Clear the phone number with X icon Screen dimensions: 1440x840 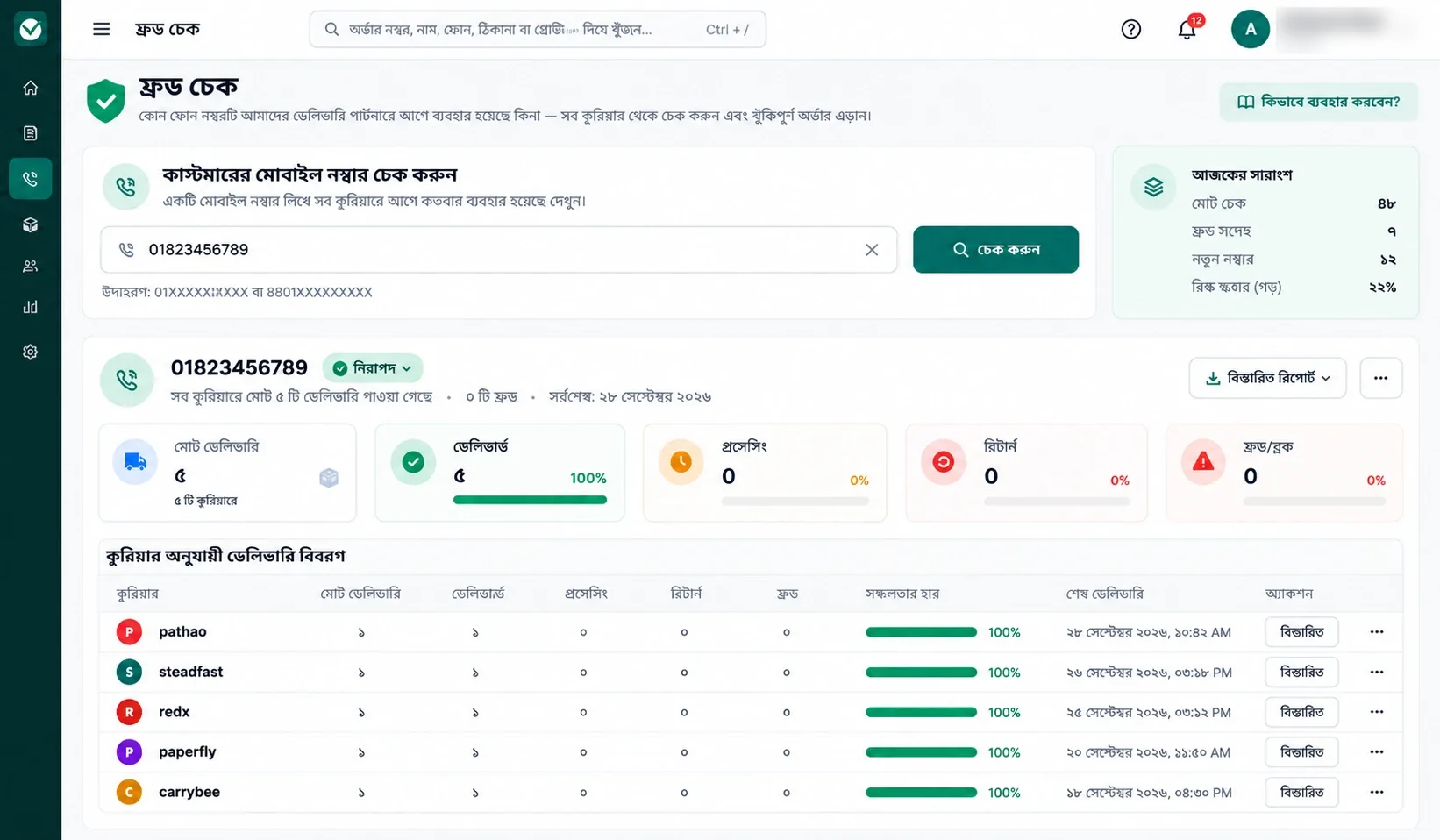(x=872, y=250)
